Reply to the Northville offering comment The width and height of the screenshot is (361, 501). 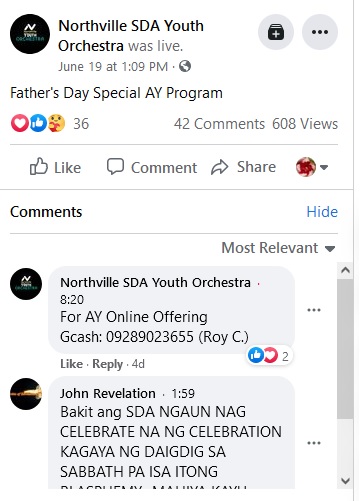pos(107,364)
